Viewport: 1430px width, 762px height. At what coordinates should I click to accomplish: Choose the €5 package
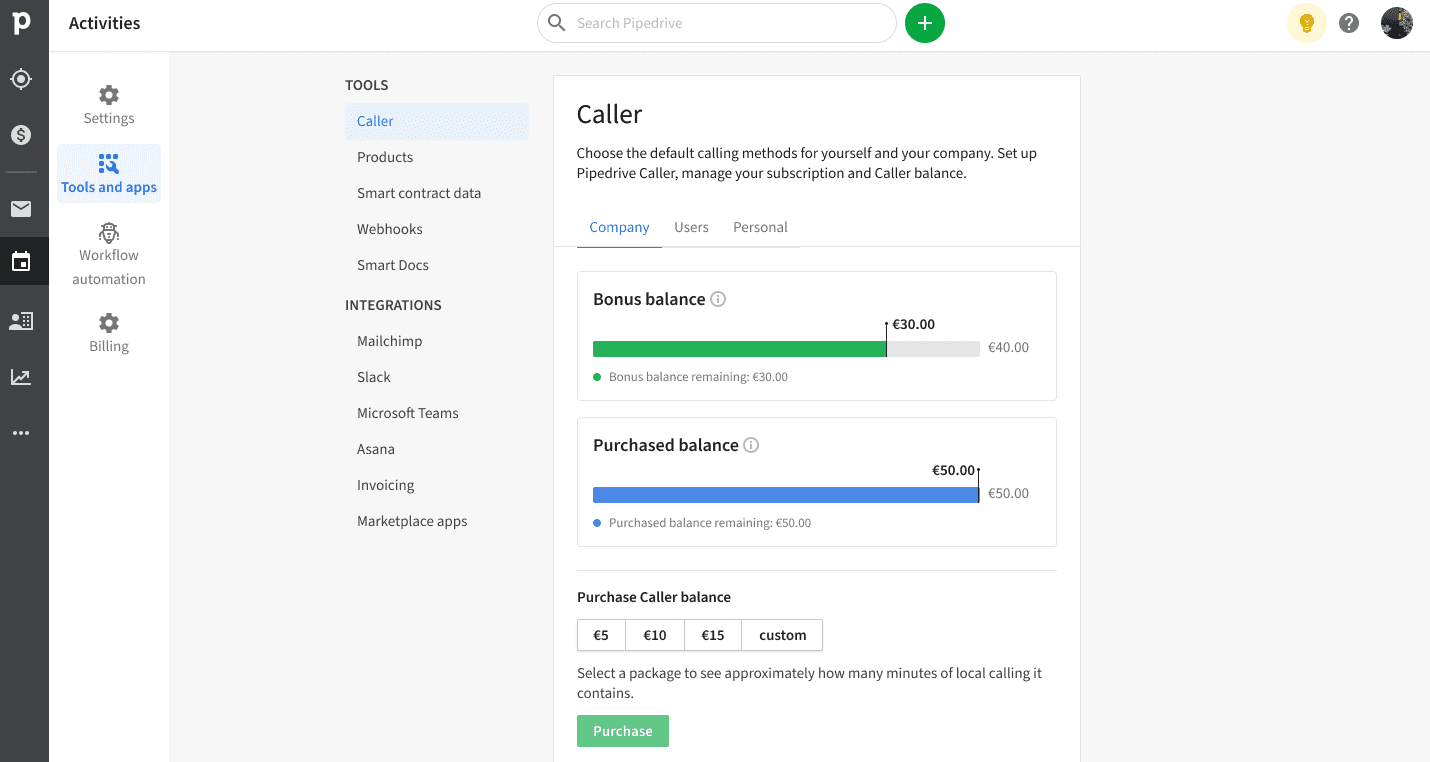601,635
